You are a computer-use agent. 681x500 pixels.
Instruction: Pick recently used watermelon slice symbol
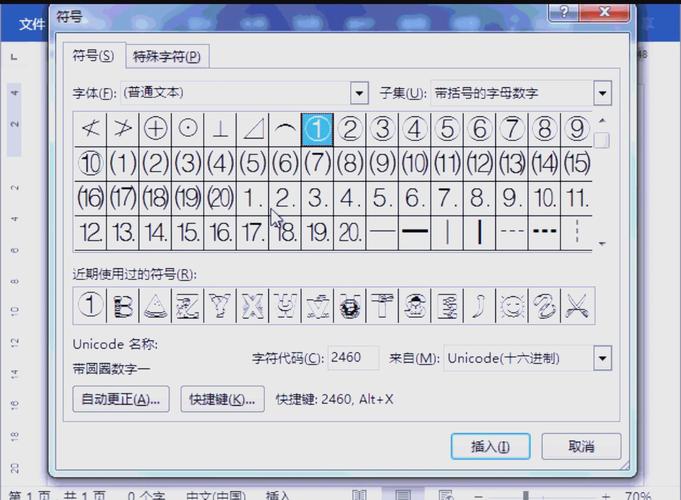155,305
